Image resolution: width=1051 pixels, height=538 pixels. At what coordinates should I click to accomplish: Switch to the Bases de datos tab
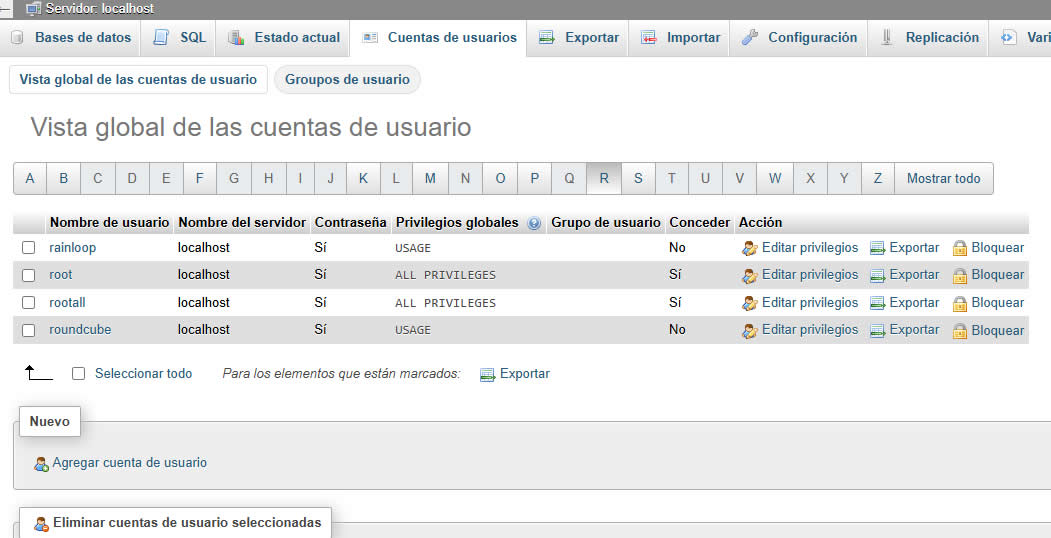[72, 38]
